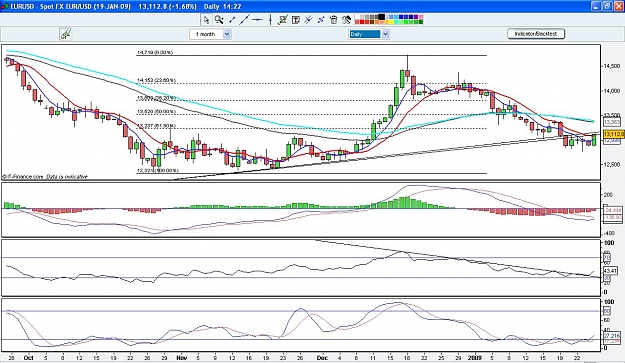The image size is (625, 363).
Task: Click the Nov label on the date axis
Action: 181,358
